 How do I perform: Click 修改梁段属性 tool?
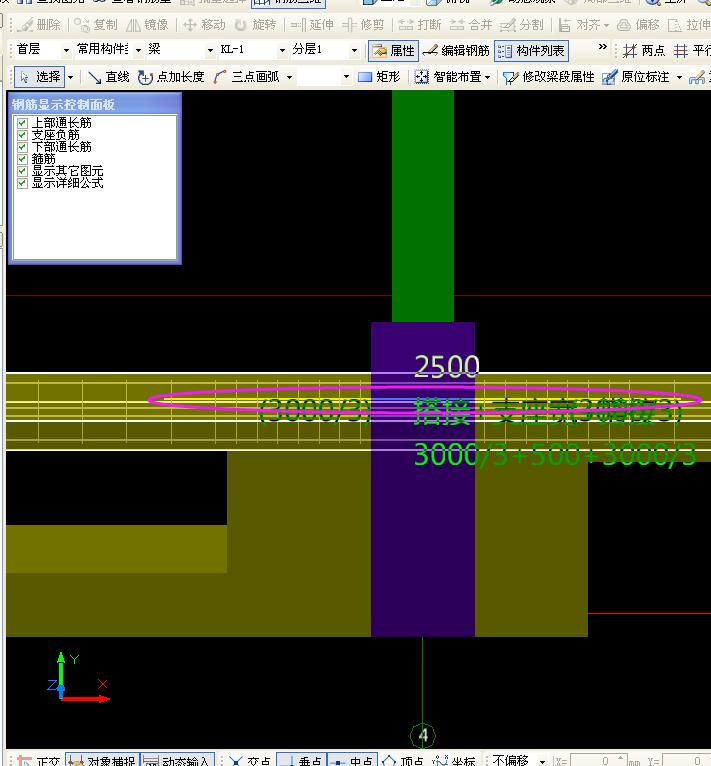[548, 77]
